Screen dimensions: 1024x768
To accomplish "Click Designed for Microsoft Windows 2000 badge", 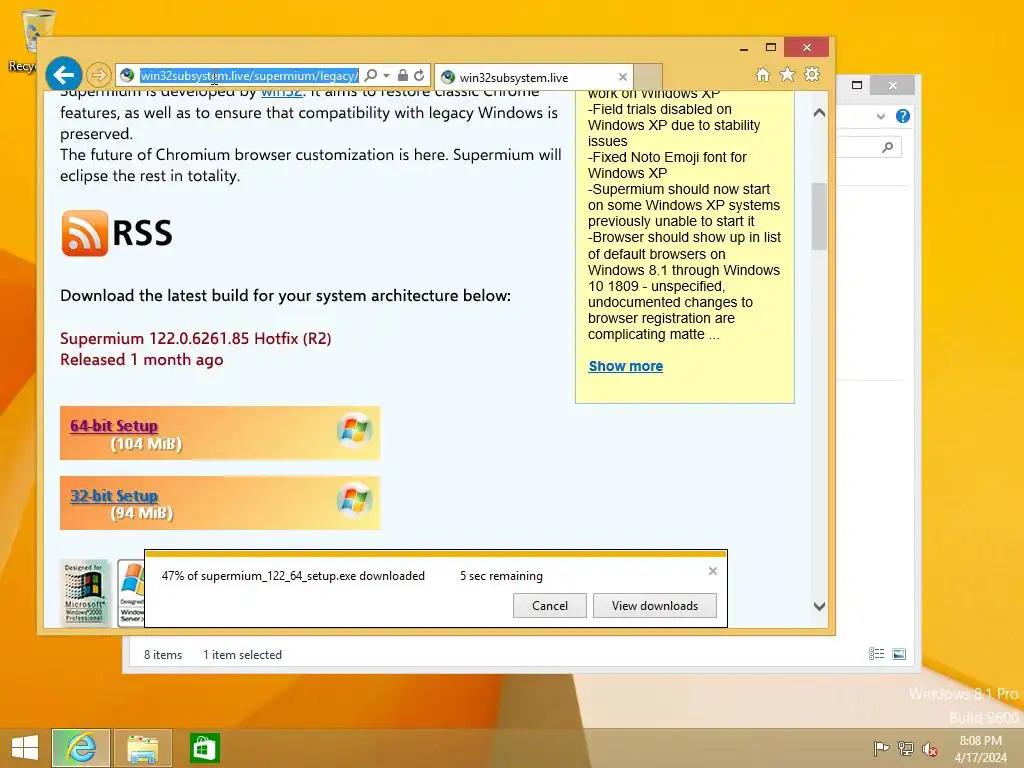I will click(x=84, y=592).
